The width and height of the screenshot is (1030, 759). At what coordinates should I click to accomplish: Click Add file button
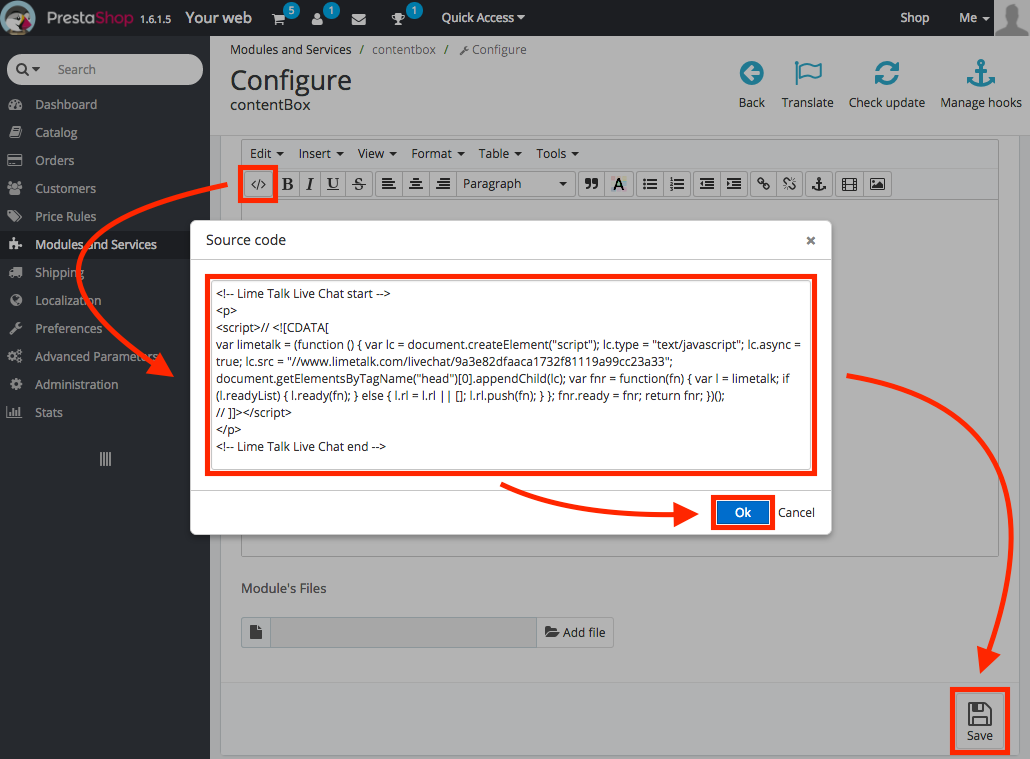click(x=575, y=632)
